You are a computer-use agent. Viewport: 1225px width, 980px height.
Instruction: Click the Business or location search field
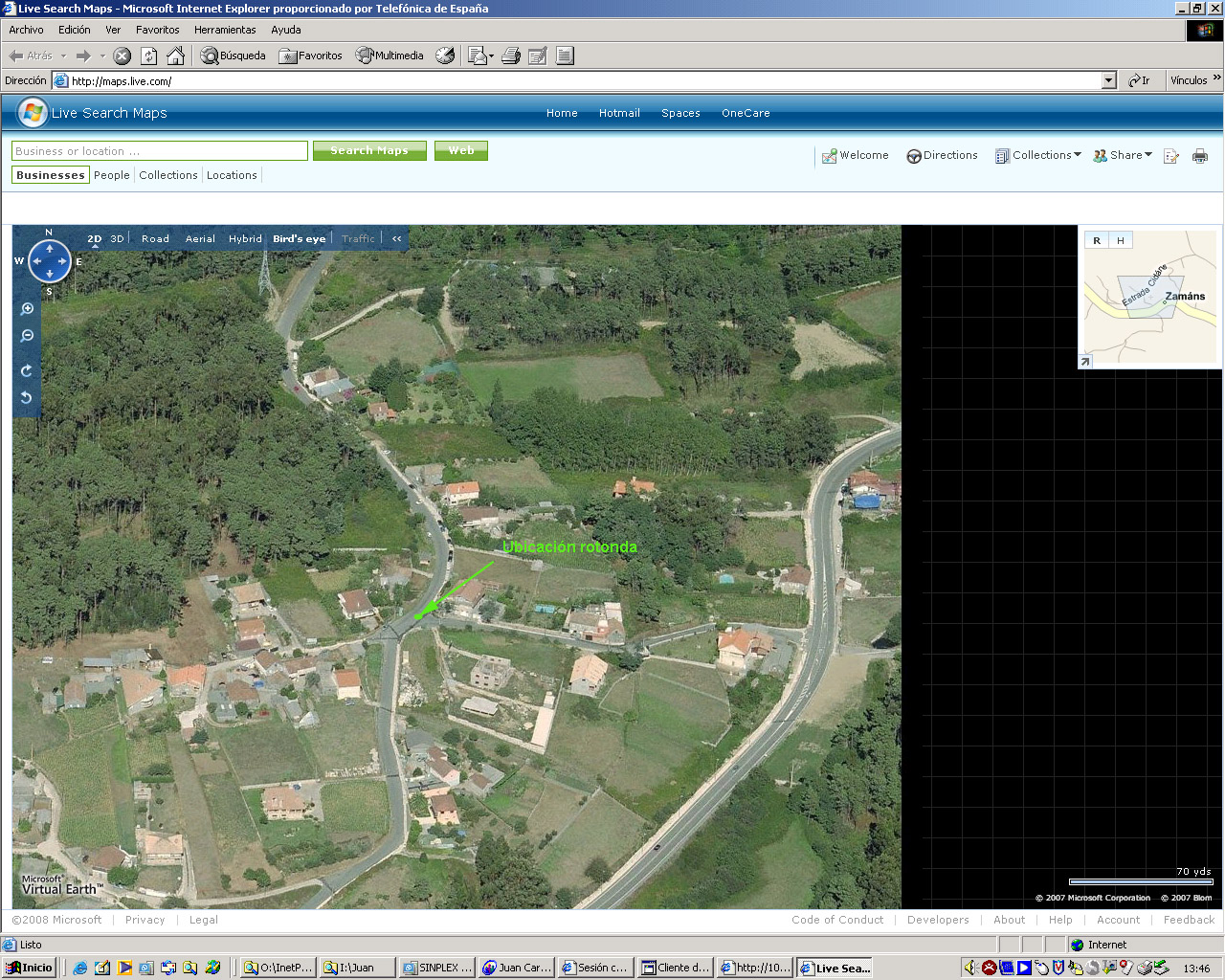tap(160, 151)
